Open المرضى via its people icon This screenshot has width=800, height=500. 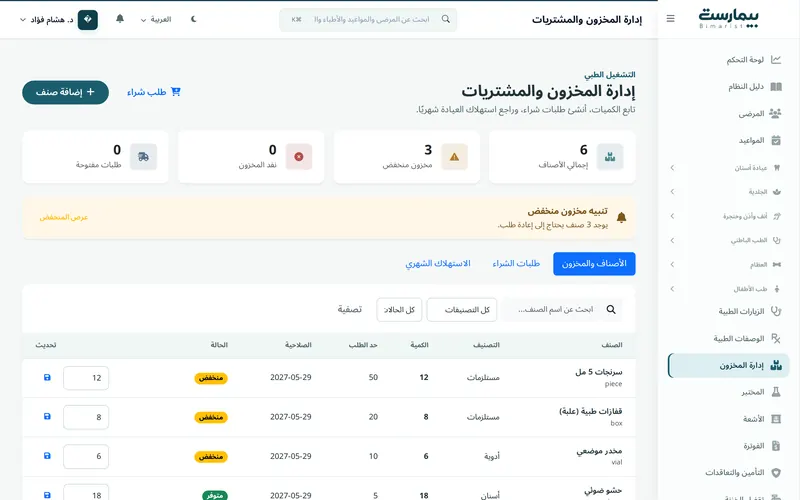point(776,113)
